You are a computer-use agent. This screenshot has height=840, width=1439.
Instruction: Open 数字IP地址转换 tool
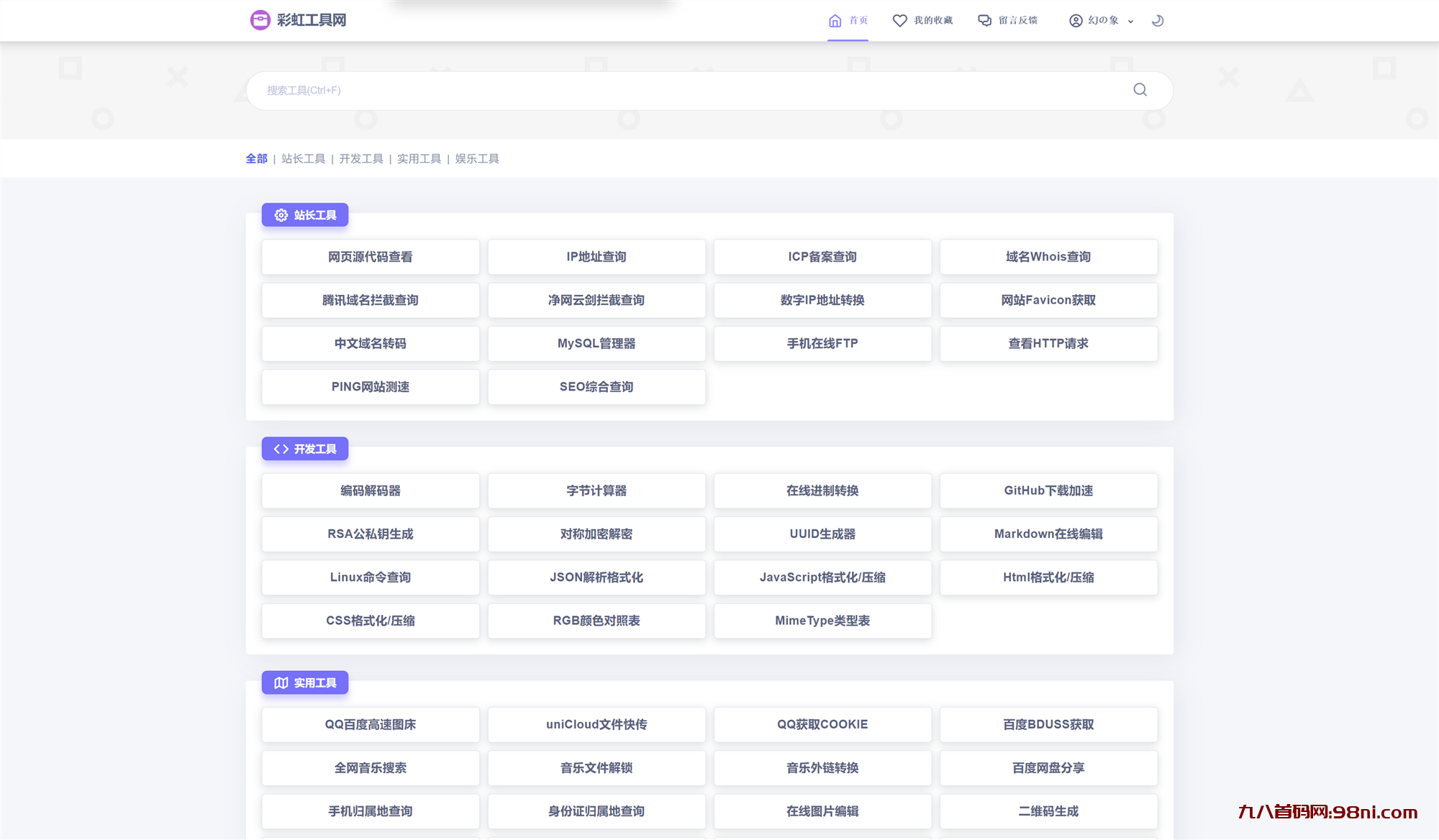click(822, 300)
